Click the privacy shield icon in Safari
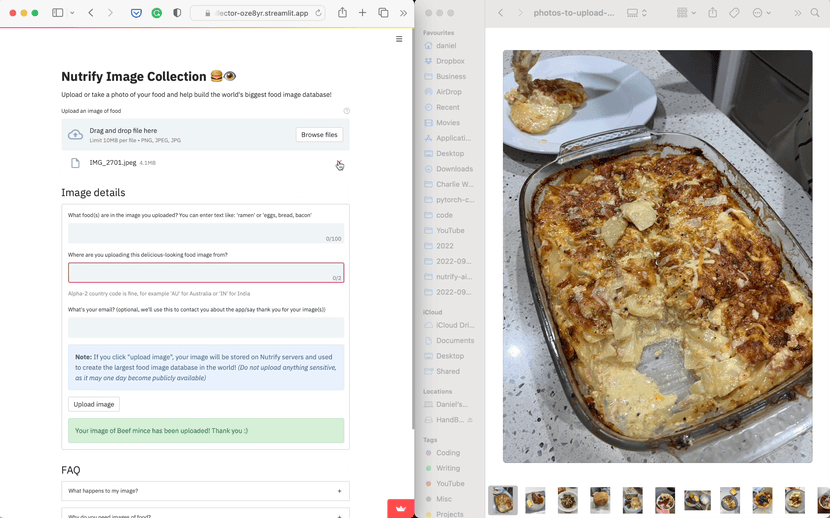Screen dimensions: 830x518 tap(177, 13)
